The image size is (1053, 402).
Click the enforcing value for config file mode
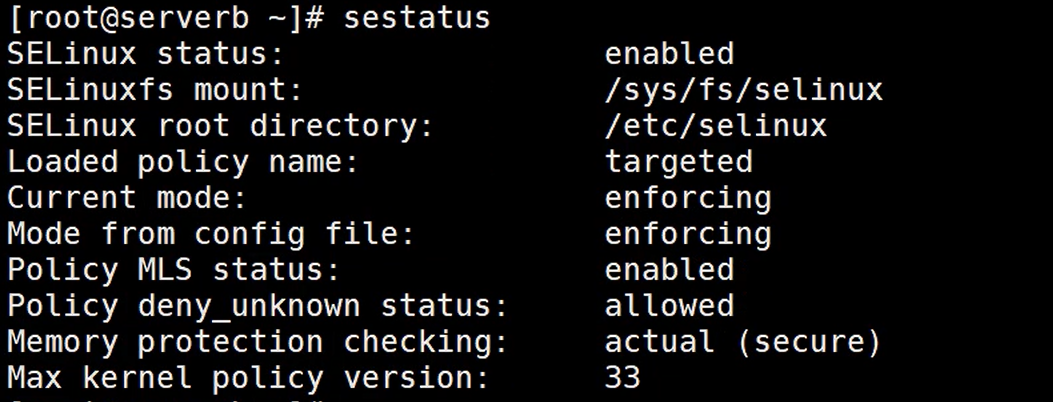point(688,234)
